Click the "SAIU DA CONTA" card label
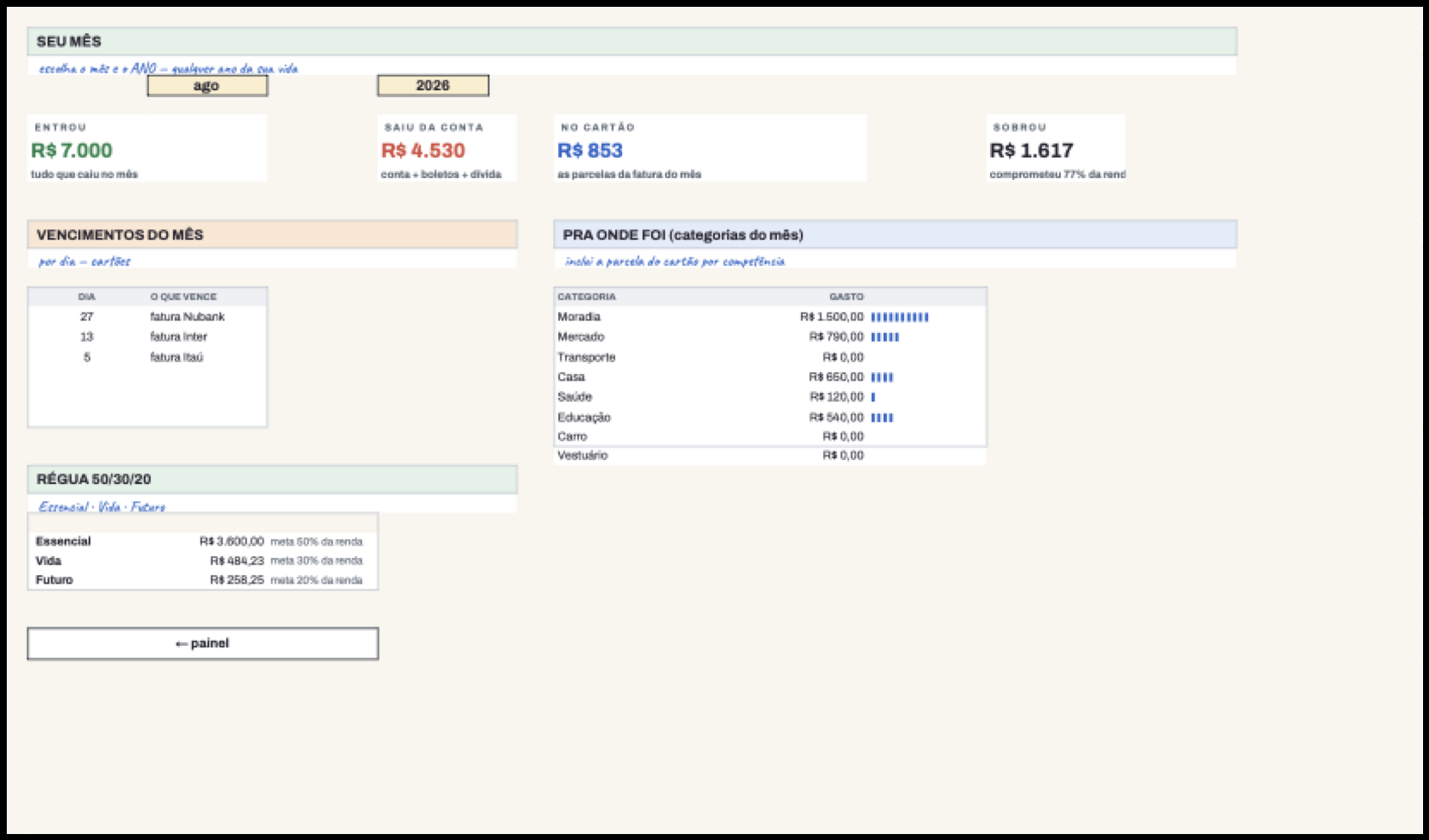This screenshot has width=1429, height=840. (x=434, y=127)
